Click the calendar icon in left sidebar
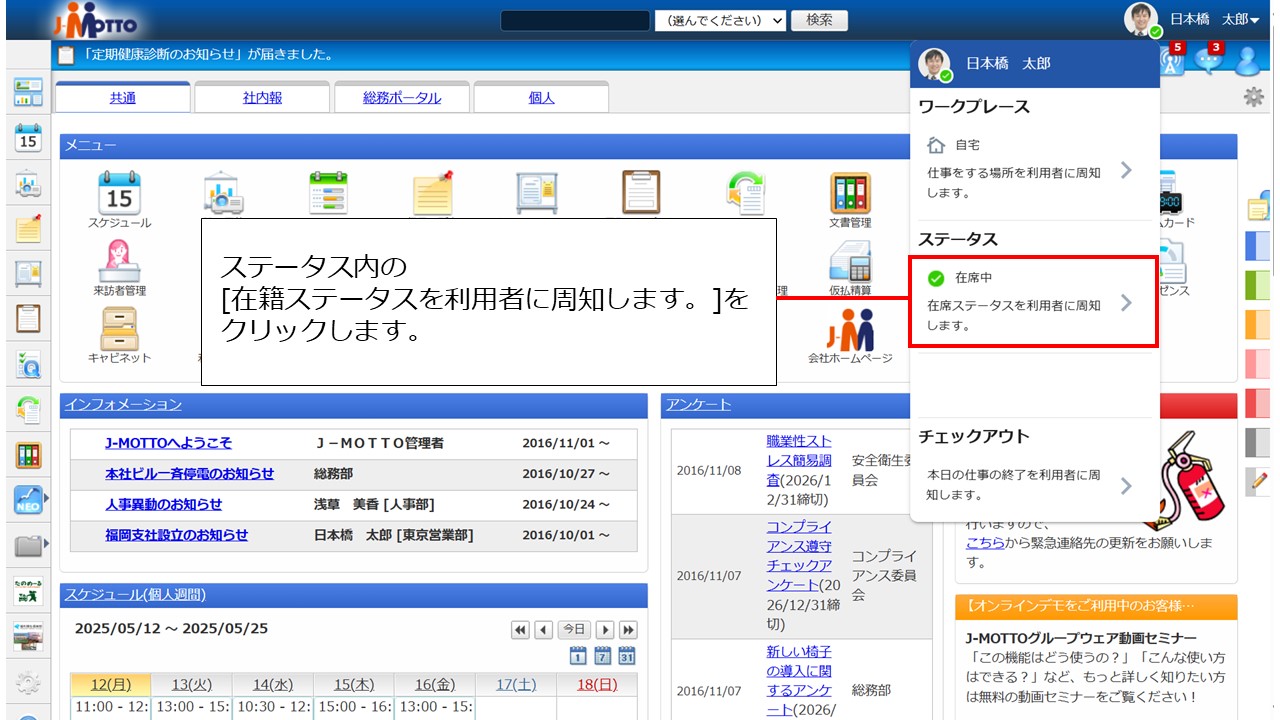Image resolution: width=1280 pixels, height=720 pixels. pos(28,138)
